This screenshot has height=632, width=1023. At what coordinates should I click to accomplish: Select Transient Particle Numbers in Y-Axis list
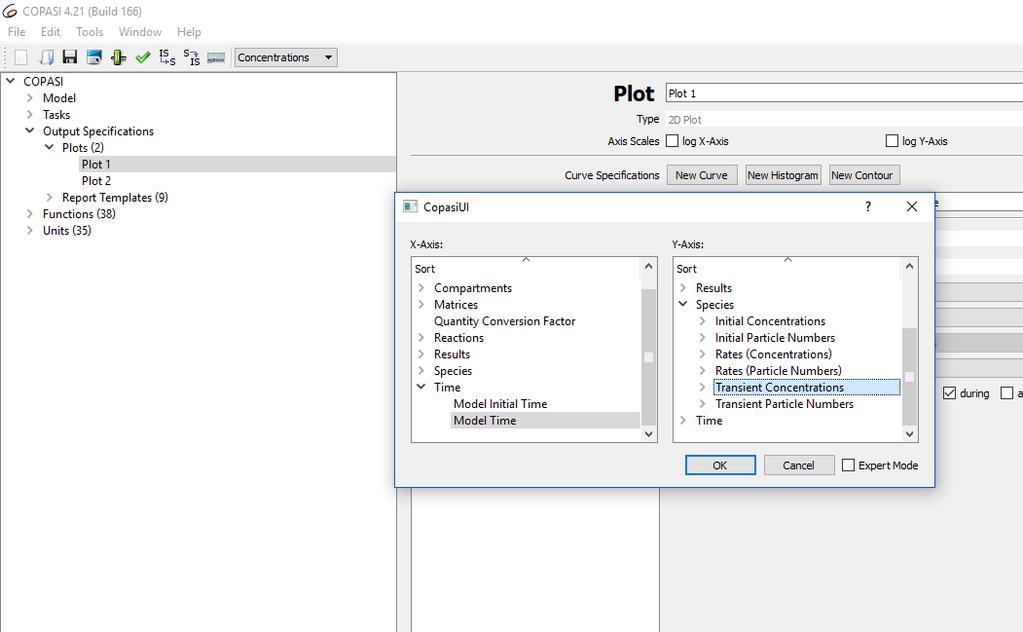tap(784, 404)
